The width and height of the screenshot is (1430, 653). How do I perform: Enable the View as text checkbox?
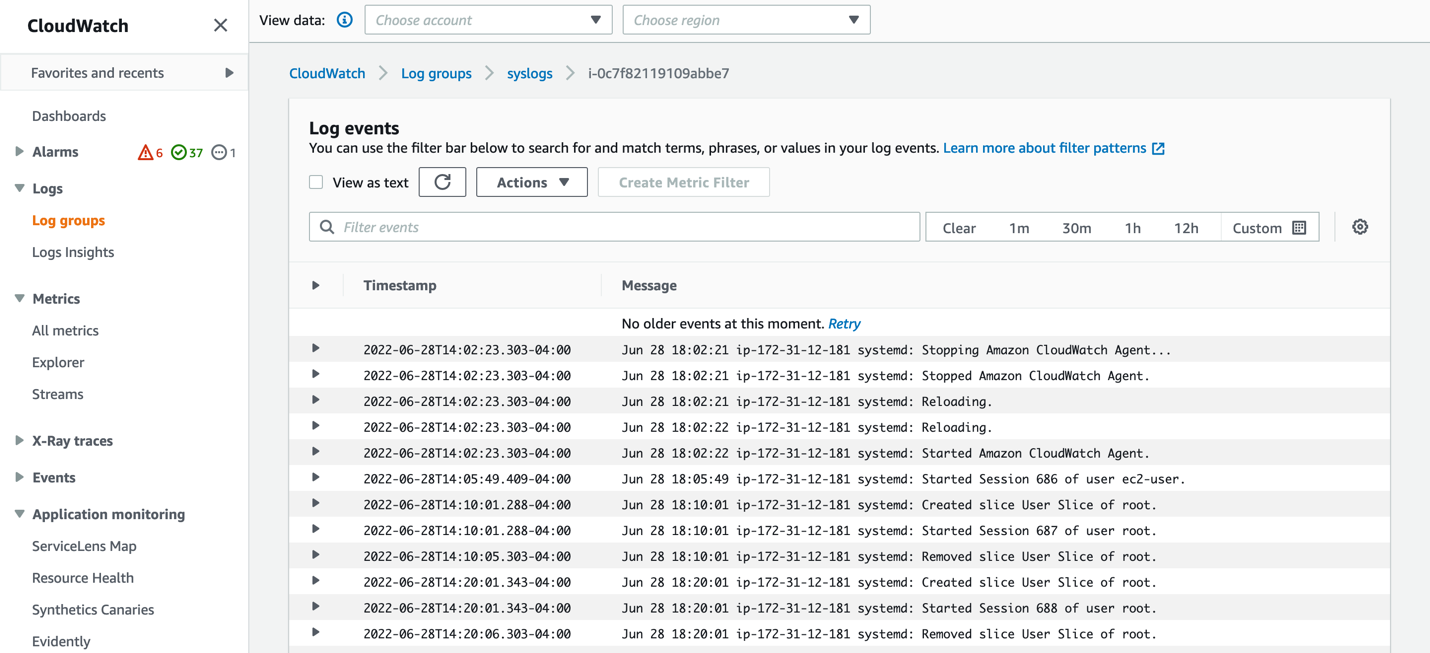(x=316, y=182)
